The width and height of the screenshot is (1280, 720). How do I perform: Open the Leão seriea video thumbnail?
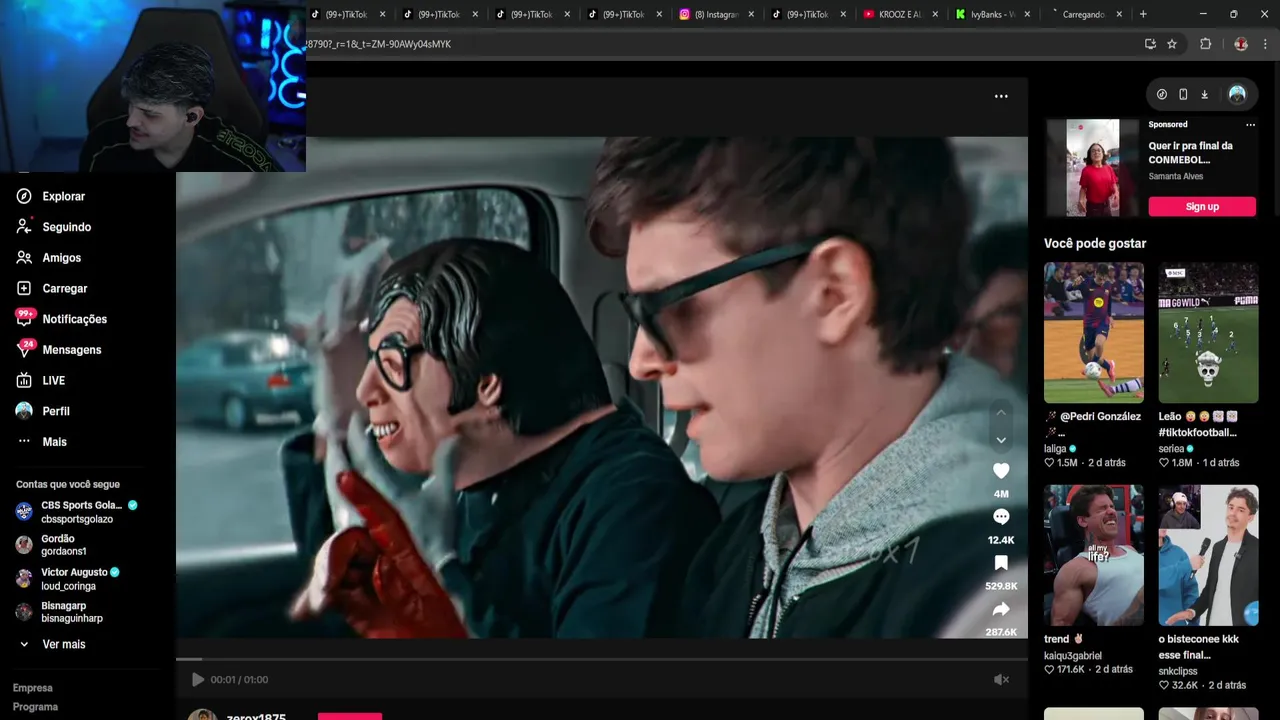coord(1208,333)
